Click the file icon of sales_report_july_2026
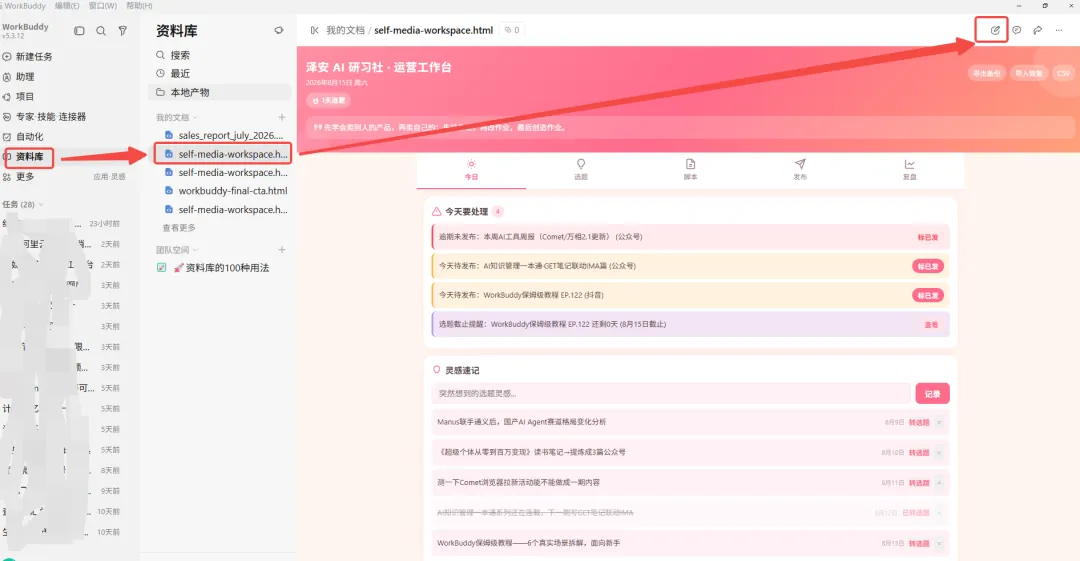 (169, 135)
